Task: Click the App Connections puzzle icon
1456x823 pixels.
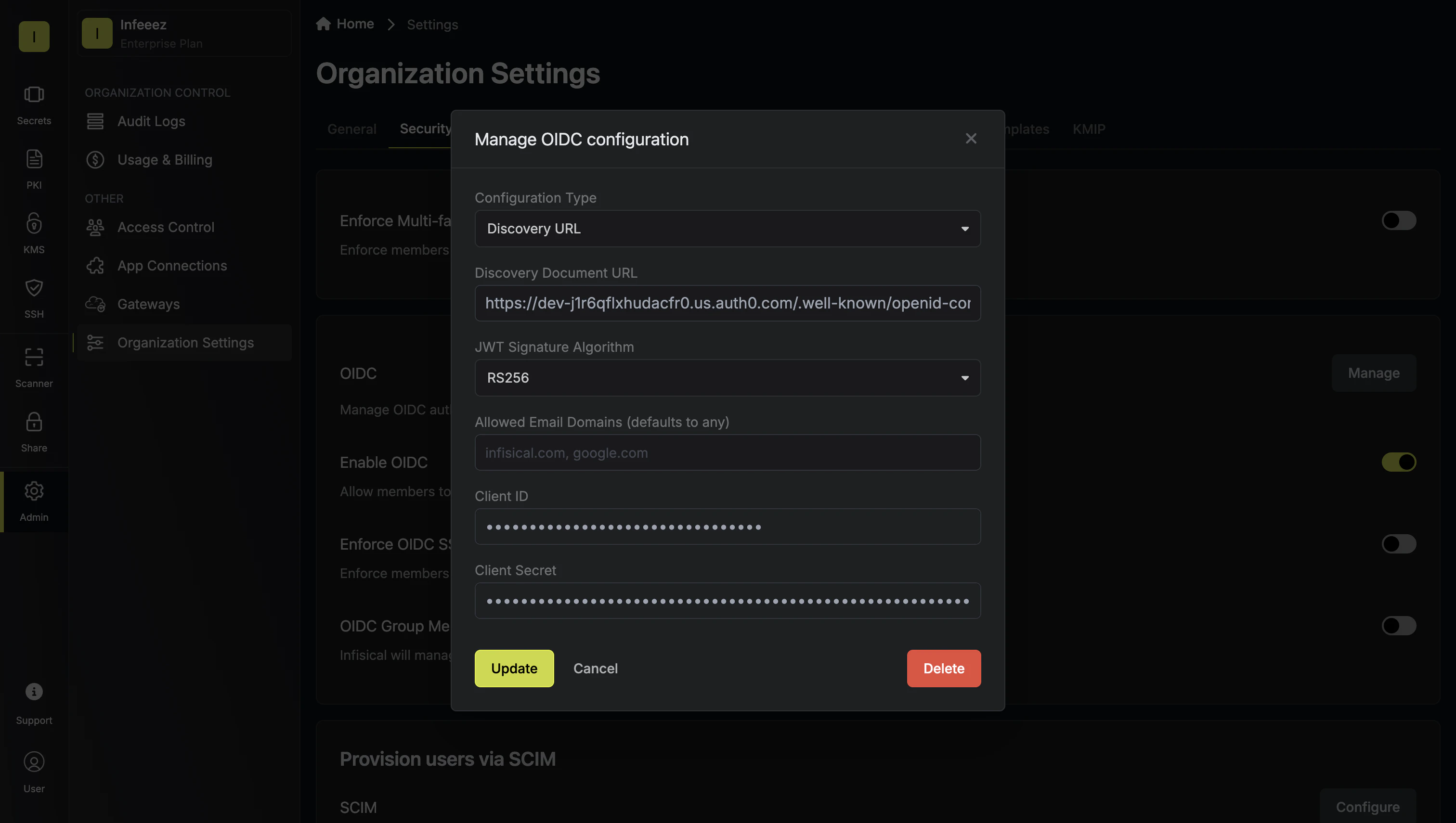Action: [95, 266]
